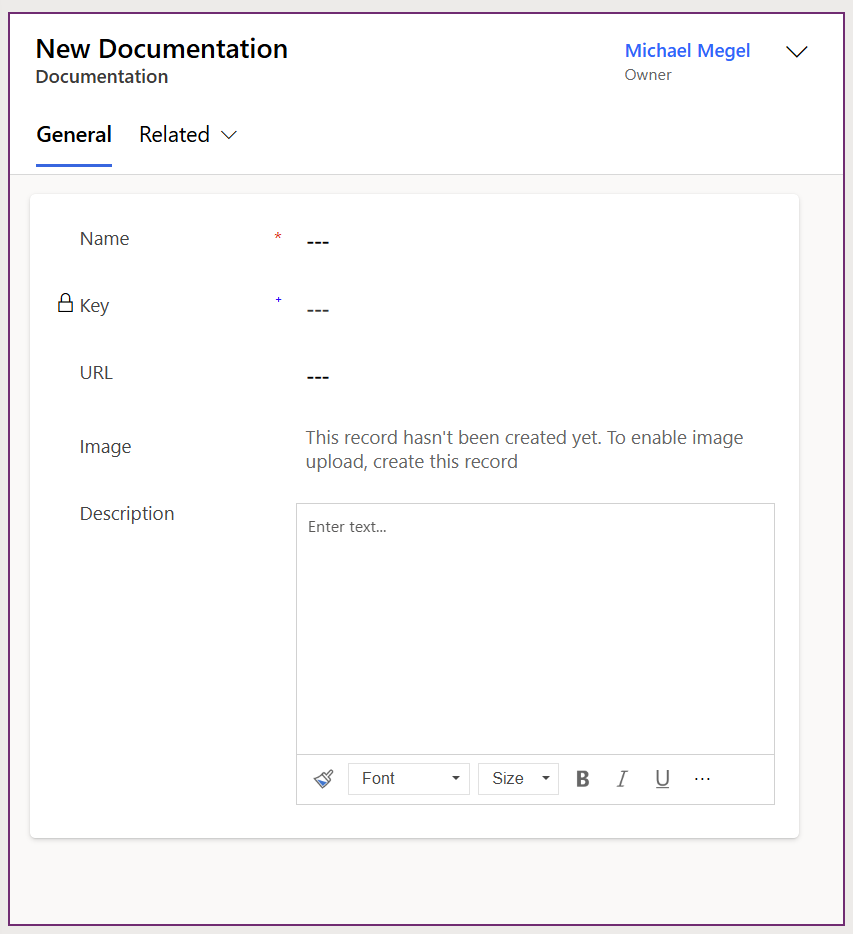
Task: Toggle underline formatting in Description editor
Action: point(662,779)
